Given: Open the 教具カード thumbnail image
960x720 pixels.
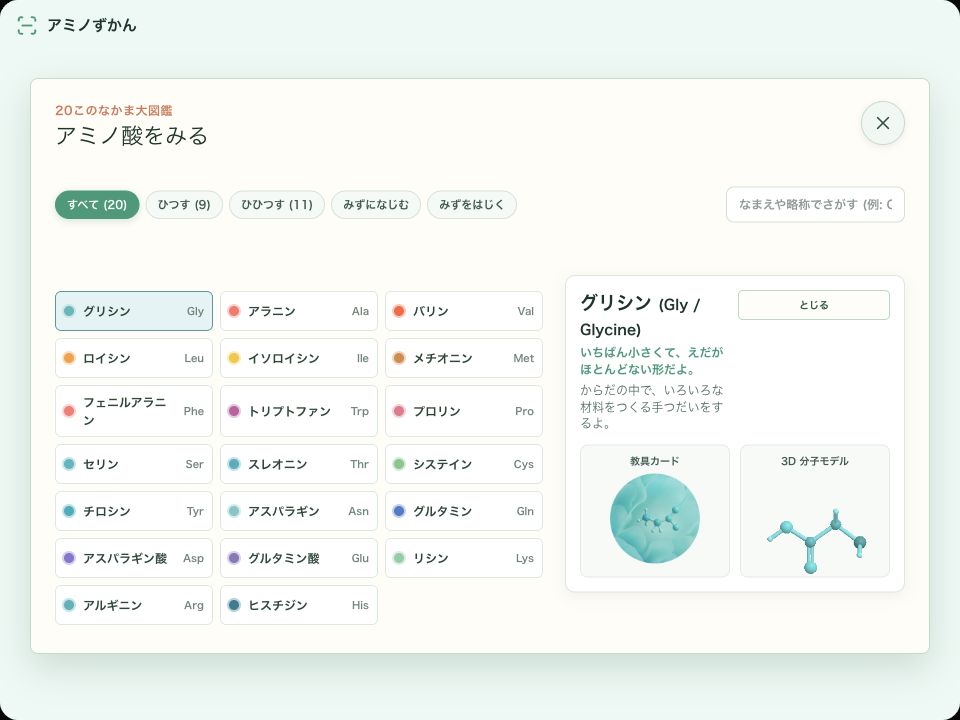Looking at the screenshot, I should 654,518.
